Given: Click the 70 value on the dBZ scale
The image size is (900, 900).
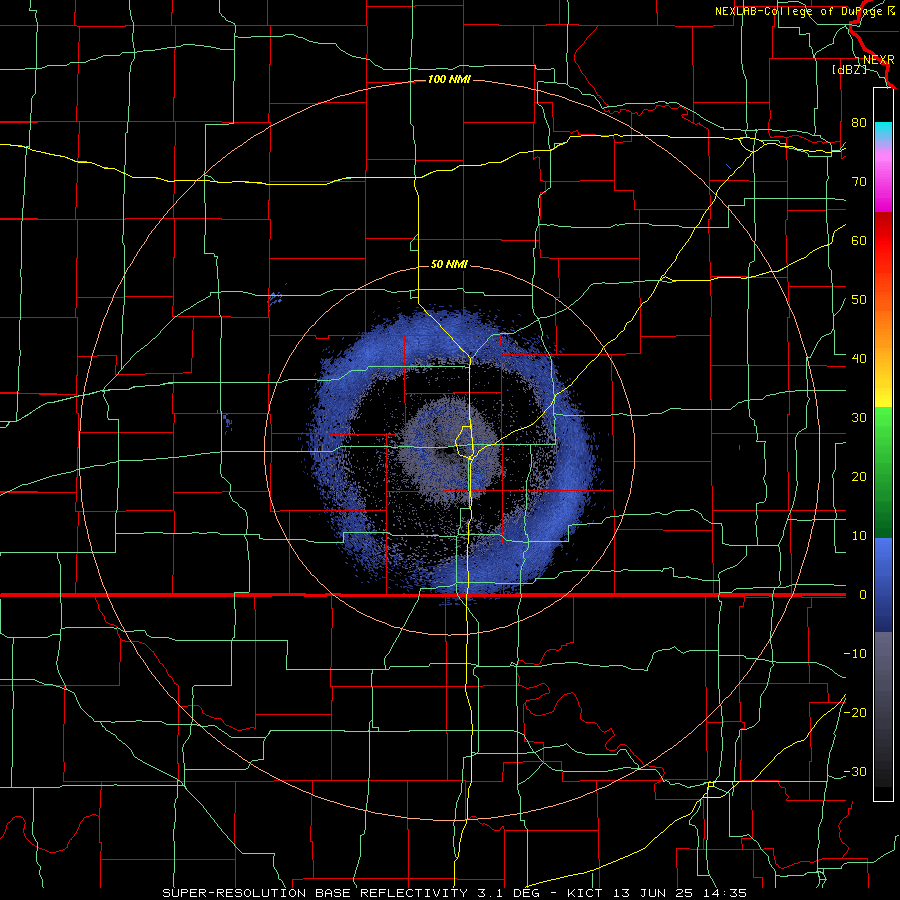Looking at the screenshot, I should click(859, 181).
